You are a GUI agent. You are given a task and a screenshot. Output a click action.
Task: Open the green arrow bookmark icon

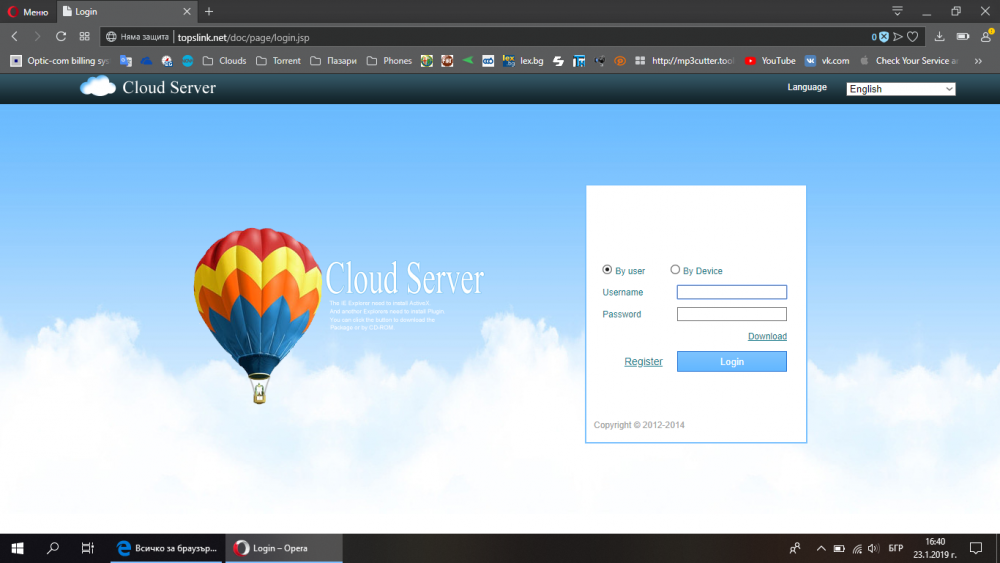click(x=467, y=61)
